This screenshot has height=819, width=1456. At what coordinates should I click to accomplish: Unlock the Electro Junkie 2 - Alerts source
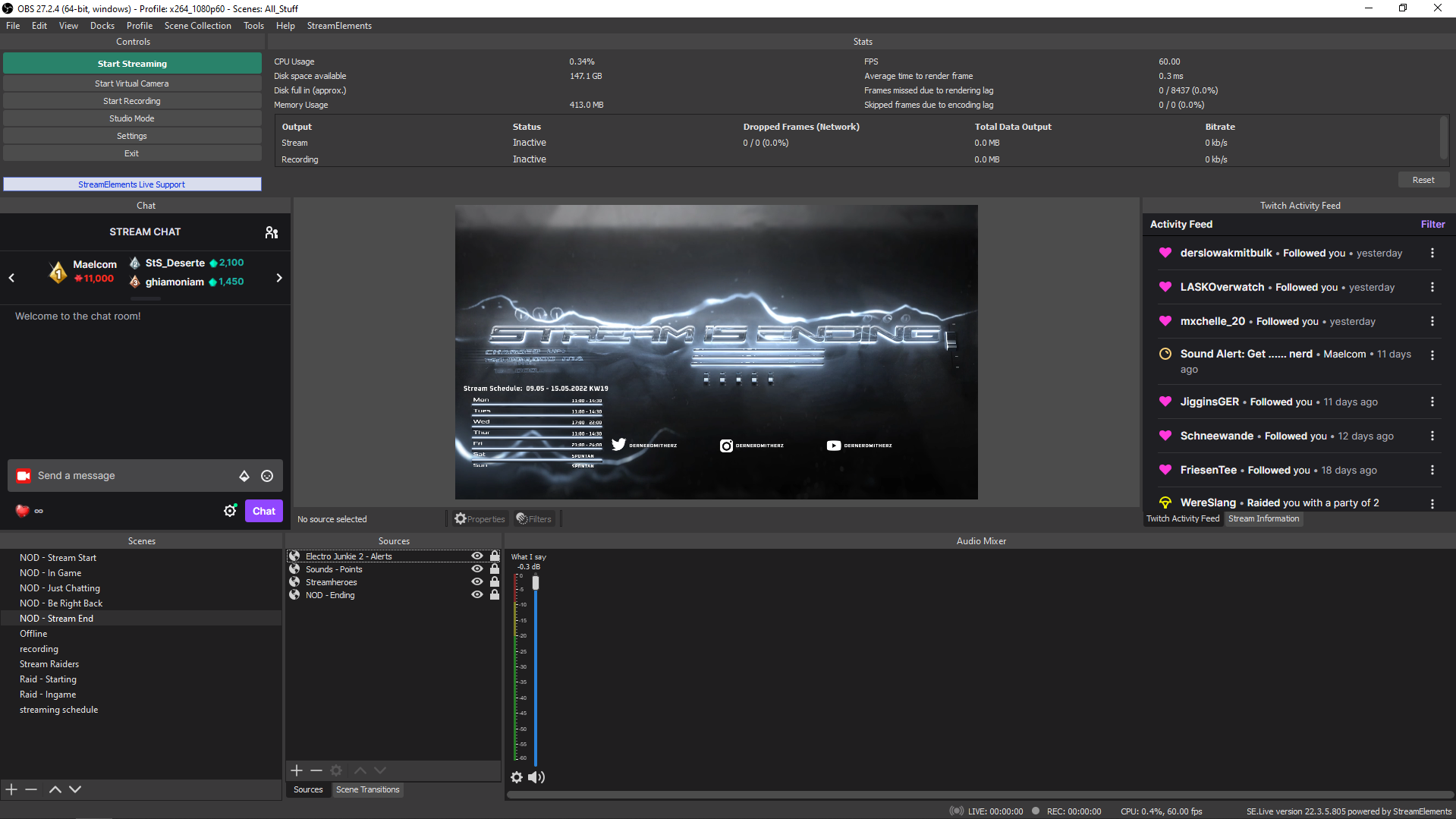(495, 556)
